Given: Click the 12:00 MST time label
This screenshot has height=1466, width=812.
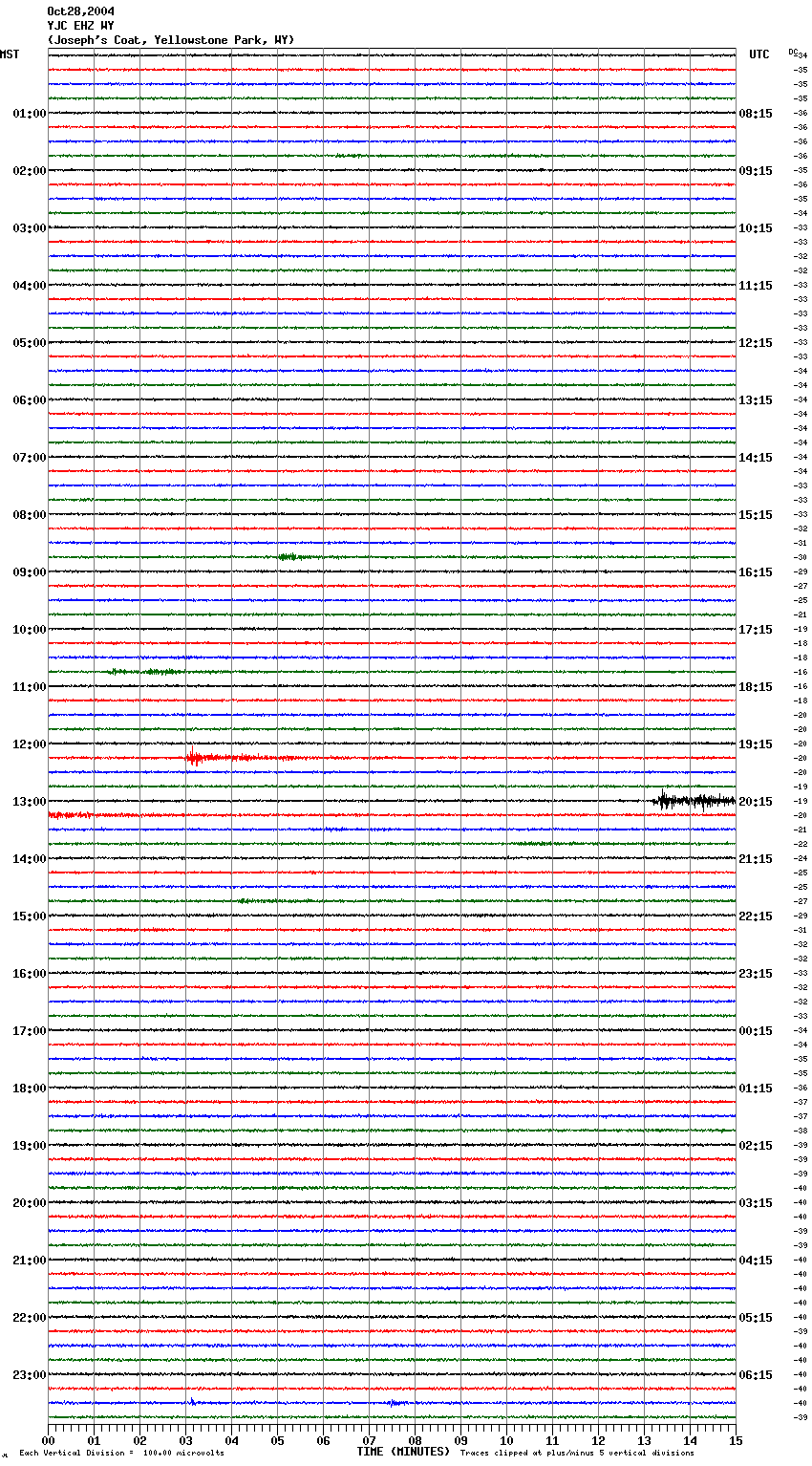Looking at the screenshot, I should (30, 744).
